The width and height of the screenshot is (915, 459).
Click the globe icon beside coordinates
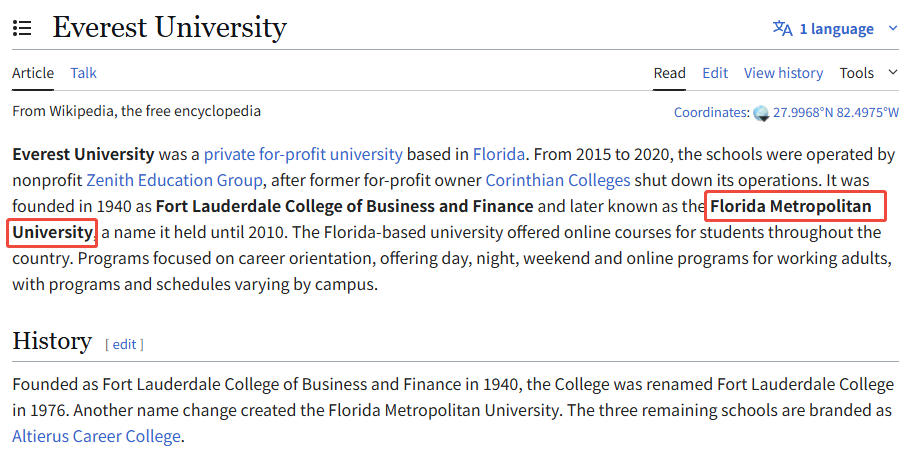click(761, 113)
